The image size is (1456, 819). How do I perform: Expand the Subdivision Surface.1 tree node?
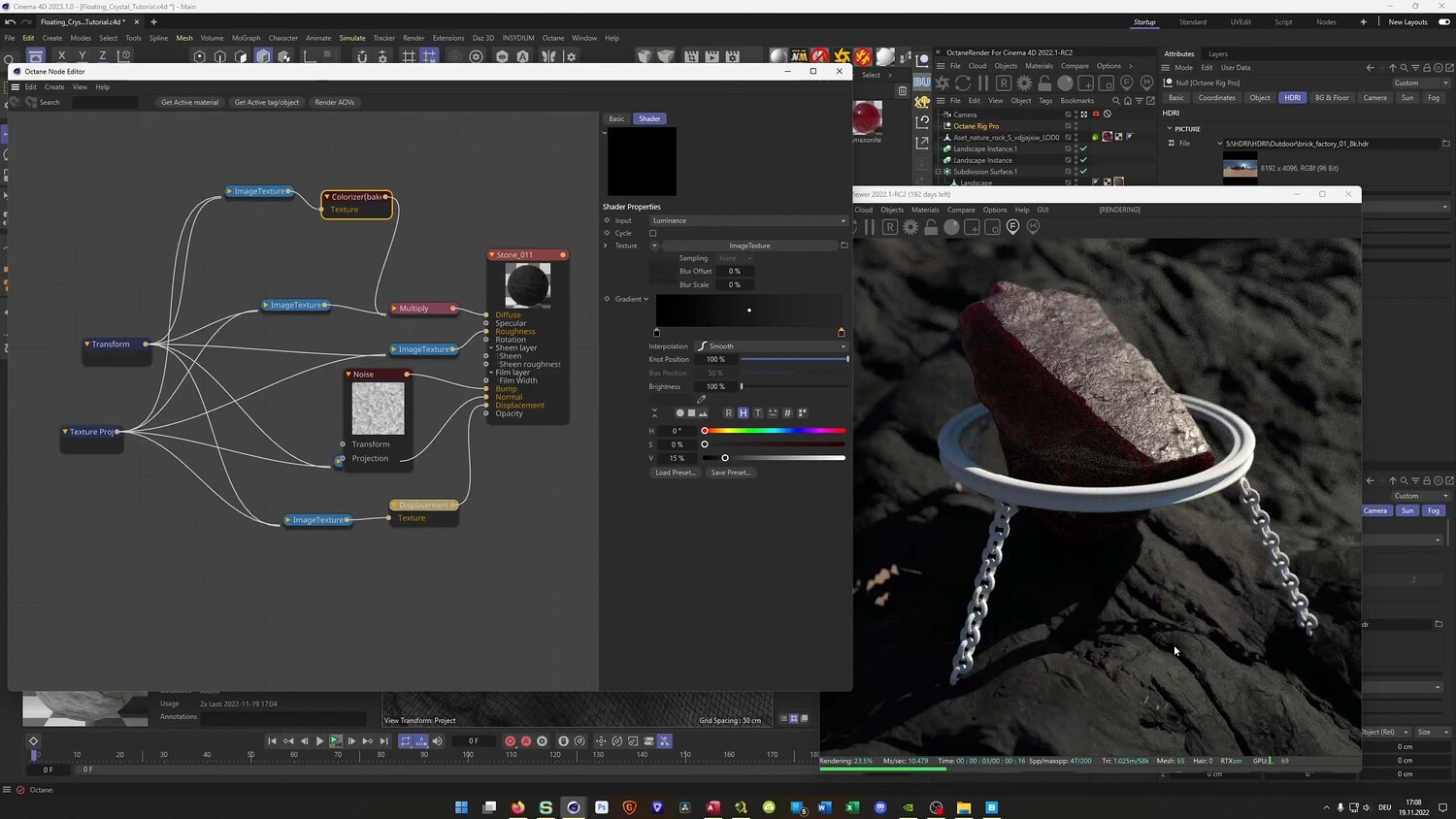pos(939,172)
